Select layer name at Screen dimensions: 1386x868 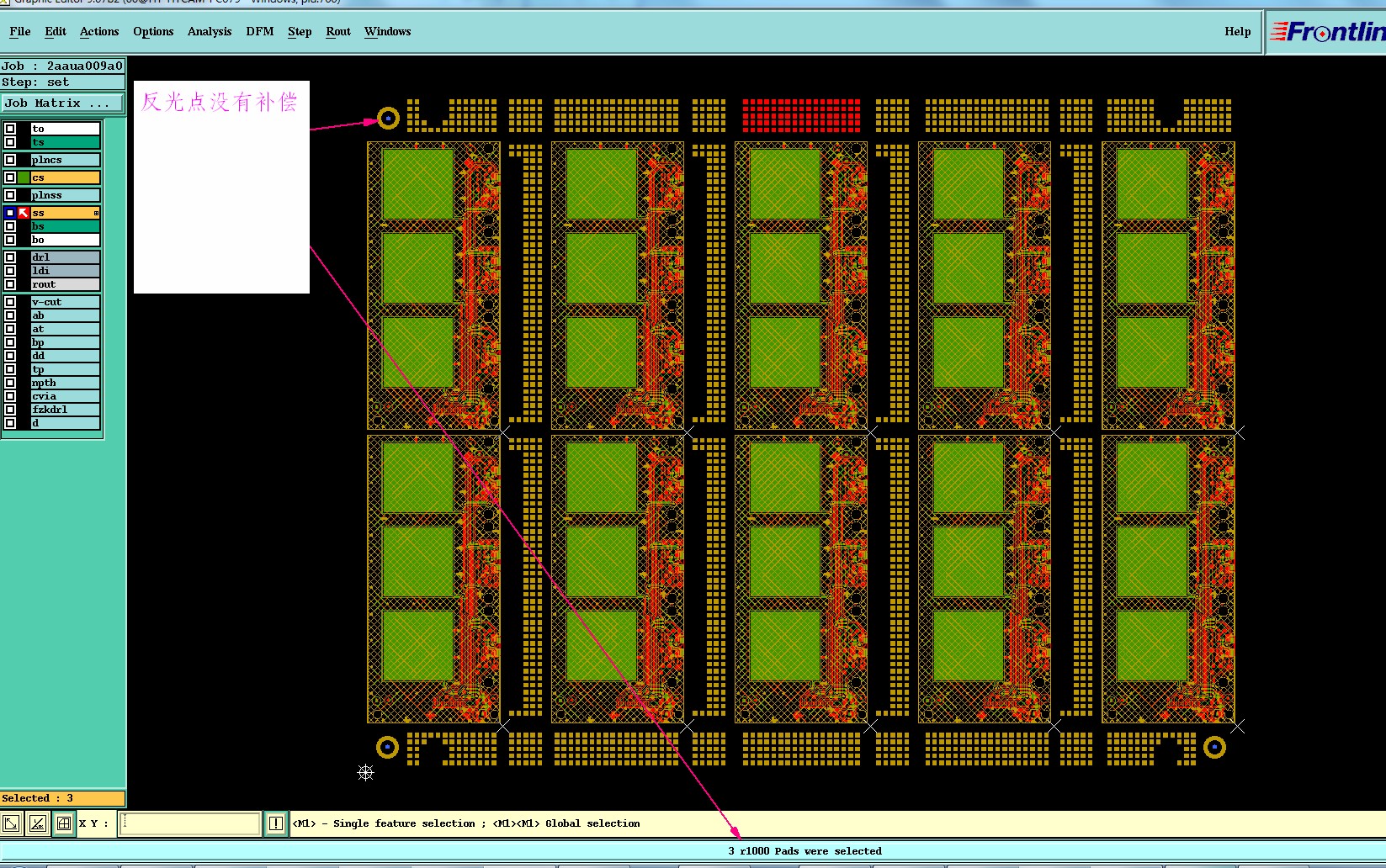click(66, 329)
